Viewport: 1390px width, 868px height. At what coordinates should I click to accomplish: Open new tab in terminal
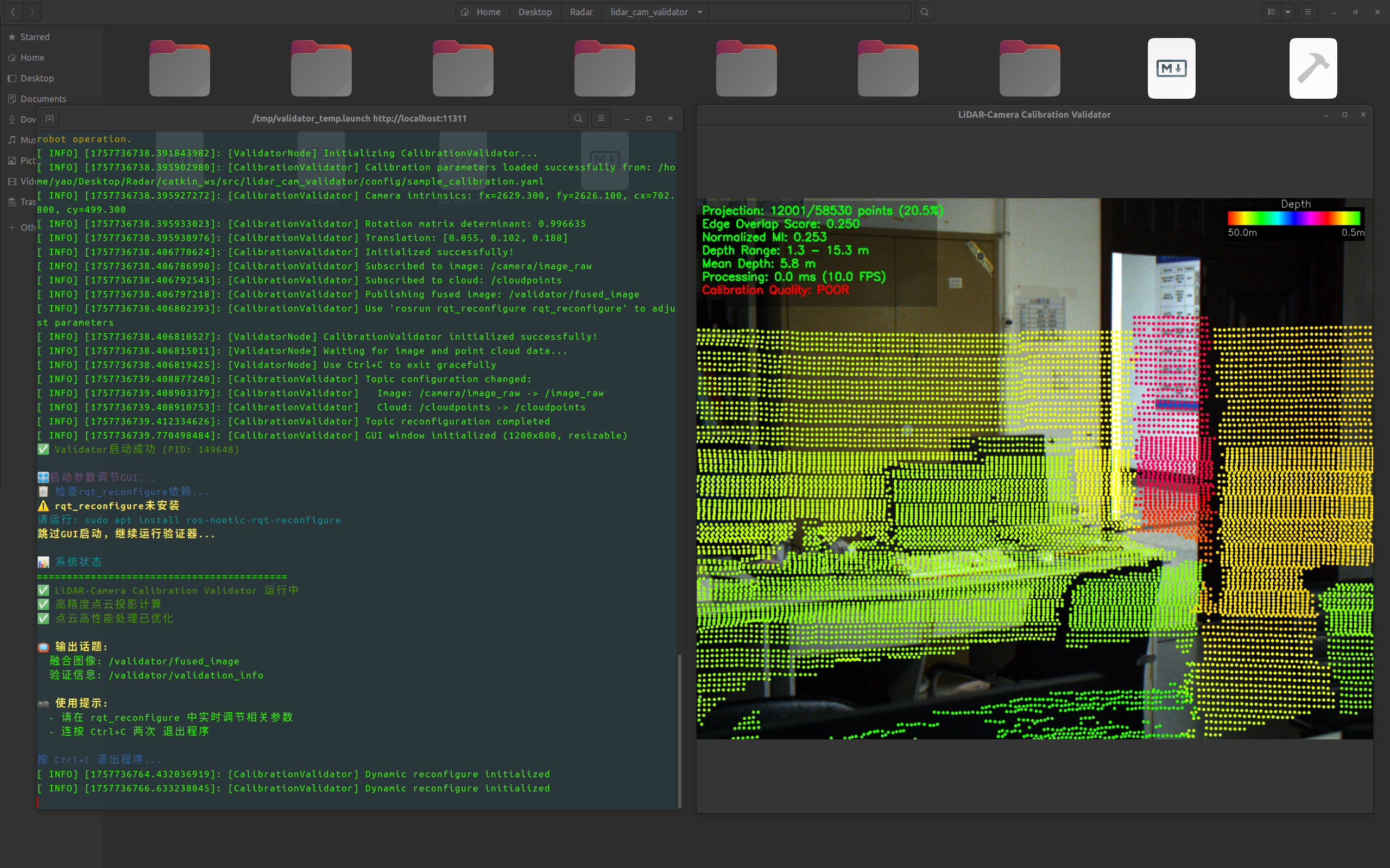(50, 119)
